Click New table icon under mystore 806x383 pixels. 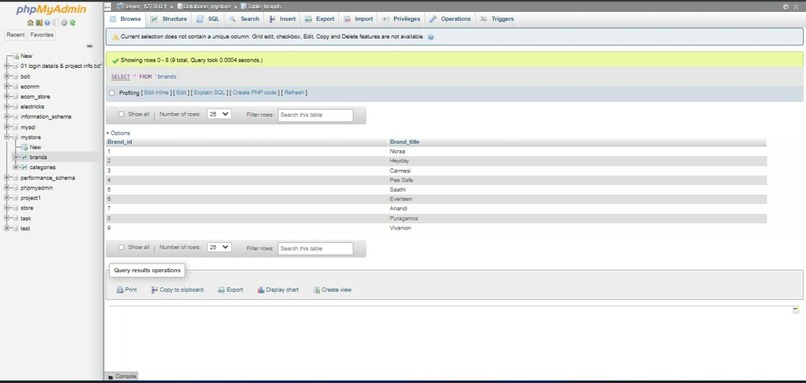tap(24, 148)
